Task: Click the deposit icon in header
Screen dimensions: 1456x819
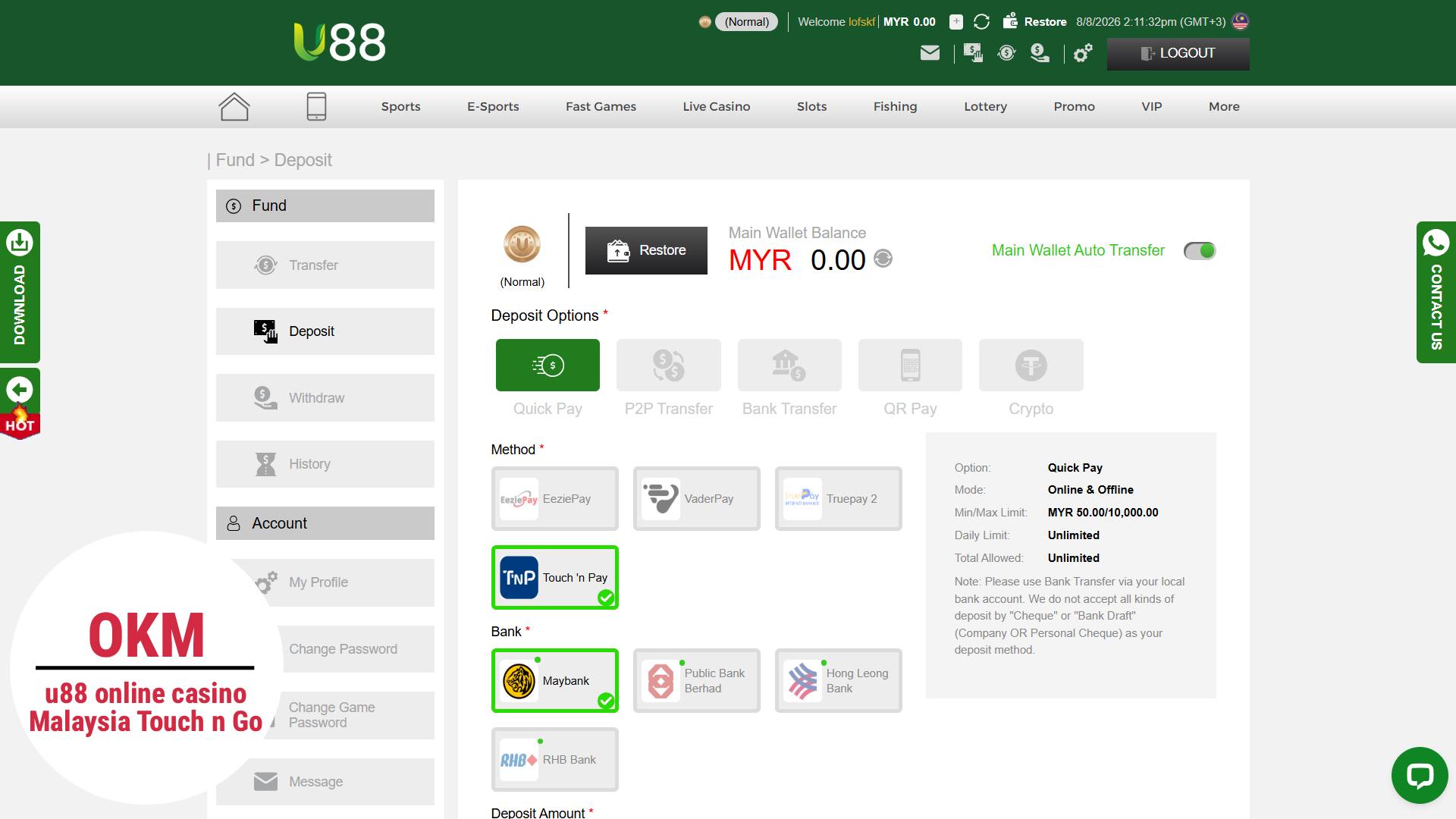Action: pyautogui.click(x=973, y=53)
